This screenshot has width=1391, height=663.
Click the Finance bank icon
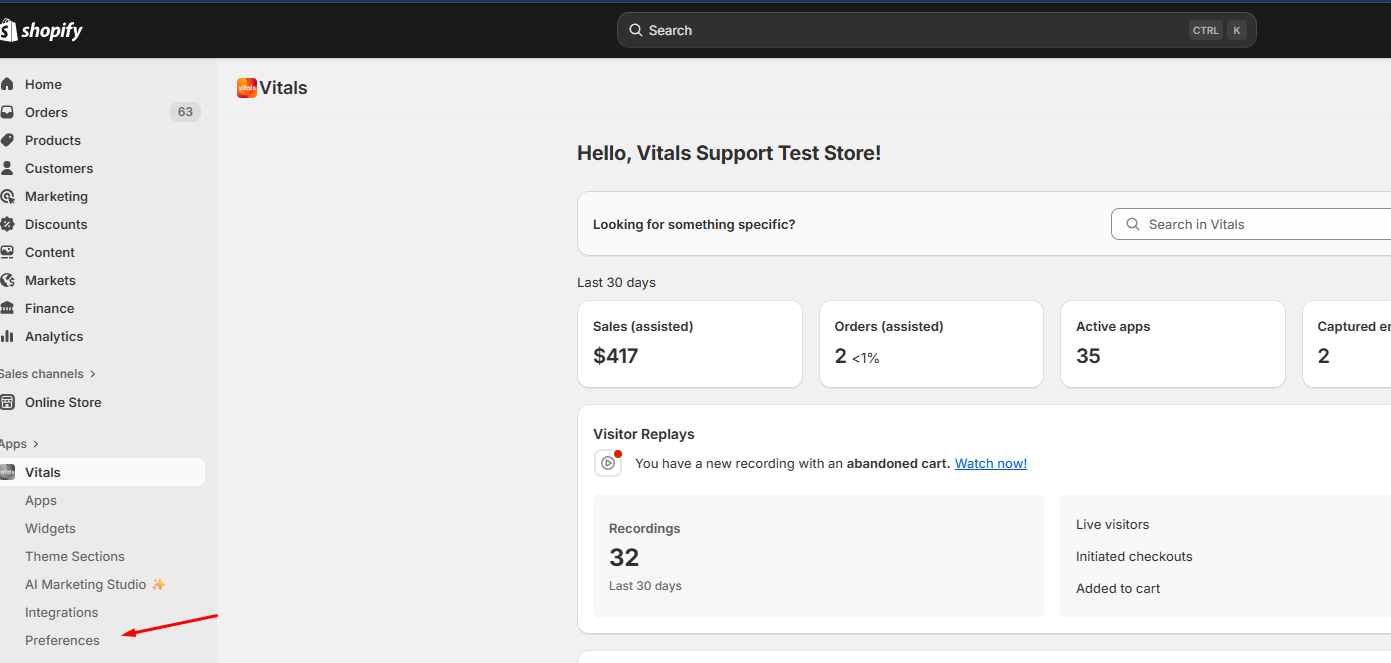coord(7,309)
